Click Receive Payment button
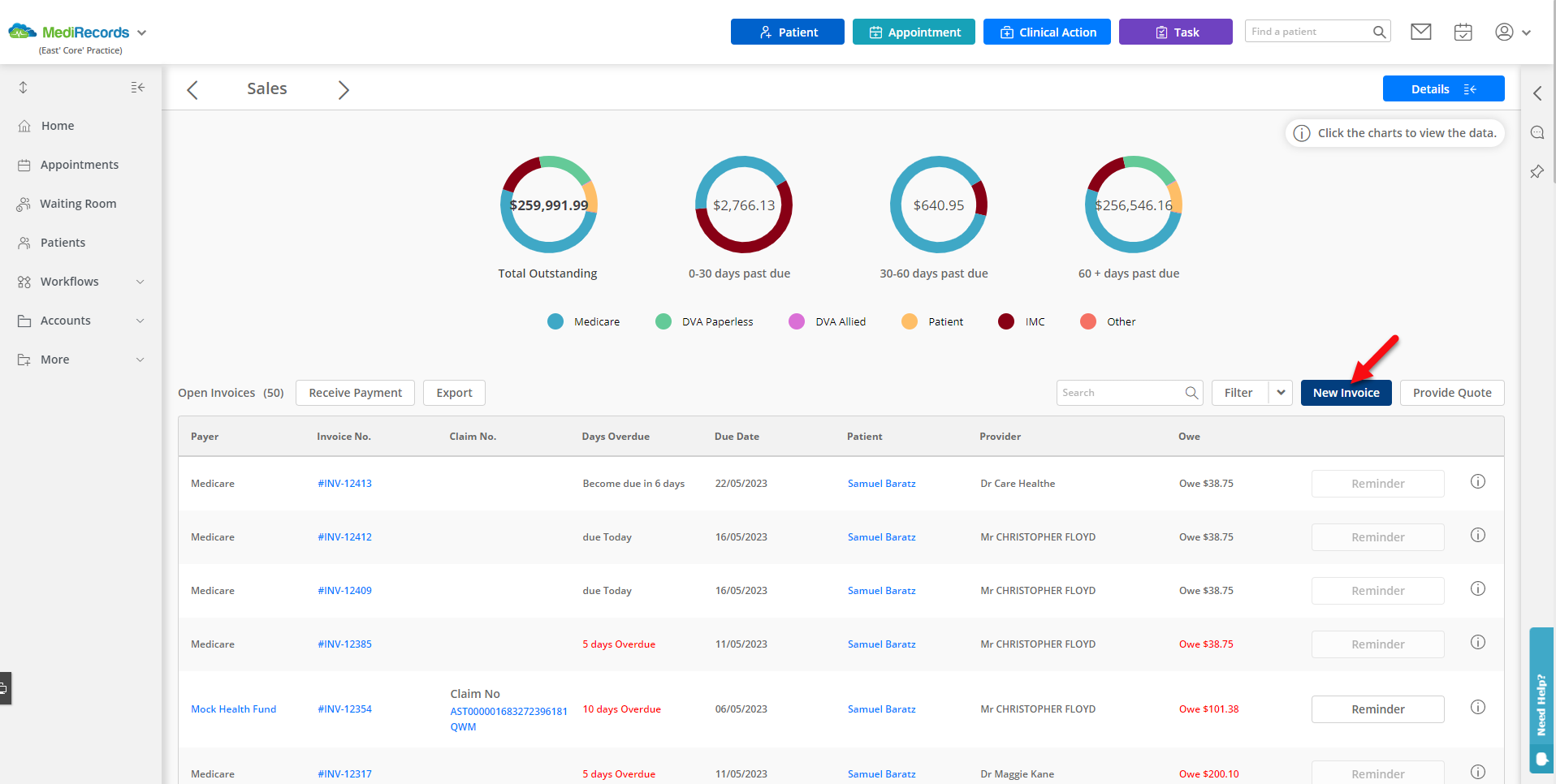The width and height of the screenshot is (1556, 784). click(x=355, y=393)
